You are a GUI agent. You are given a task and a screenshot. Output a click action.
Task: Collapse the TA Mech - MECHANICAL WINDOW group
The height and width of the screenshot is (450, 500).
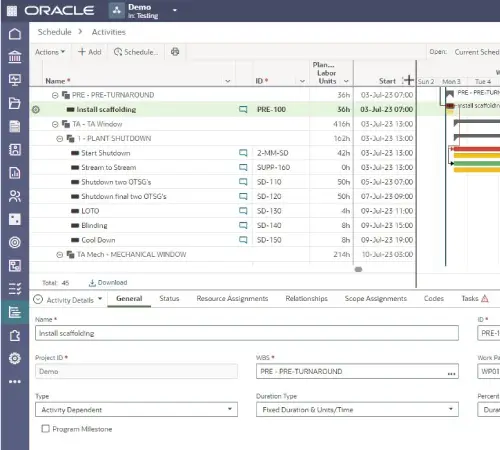point(59,255)
